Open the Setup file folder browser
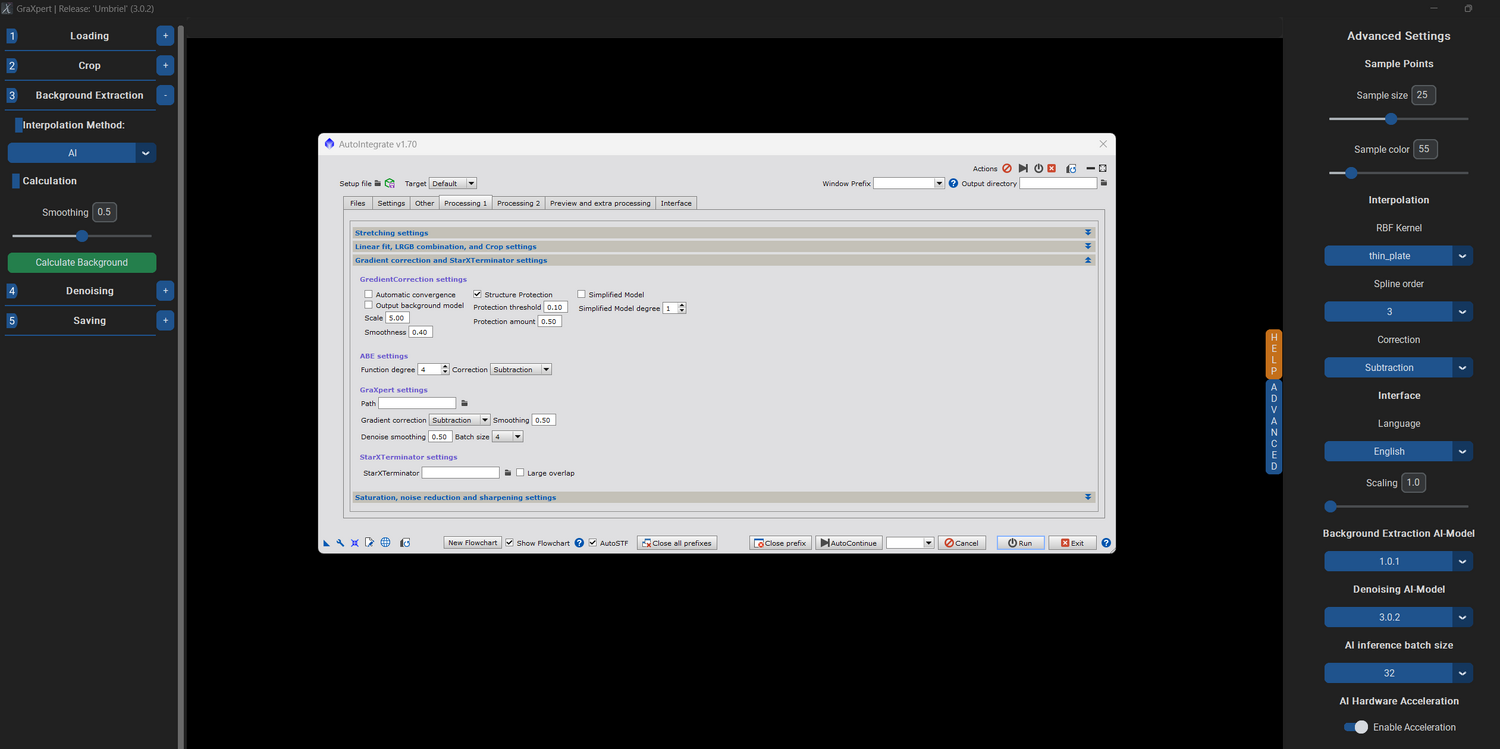 (378, 183)
